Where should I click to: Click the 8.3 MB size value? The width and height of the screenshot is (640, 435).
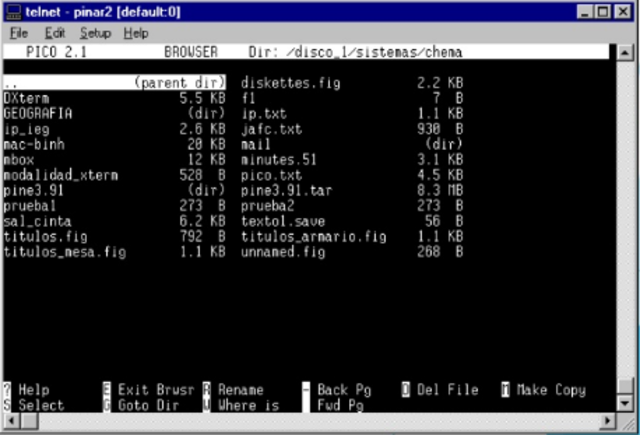tap(440, 191)
